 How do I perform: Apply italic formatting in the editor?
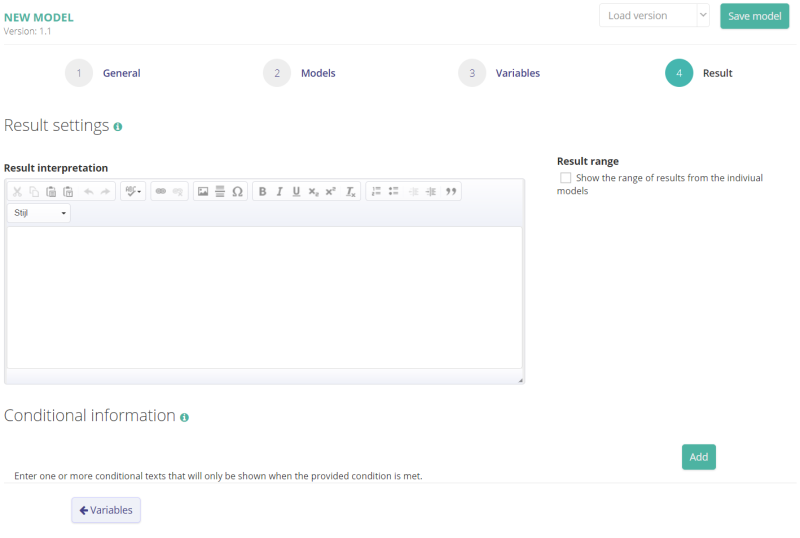point(280,191)
